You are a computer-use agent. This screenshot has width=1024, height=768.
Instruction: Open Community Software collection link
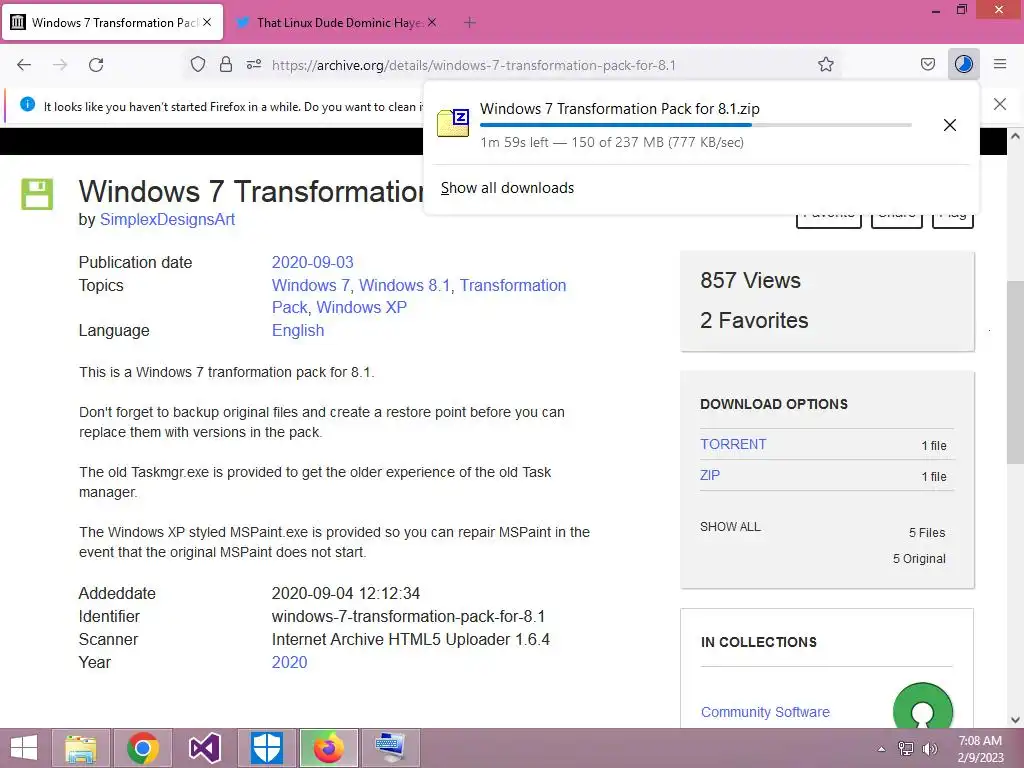765,712
